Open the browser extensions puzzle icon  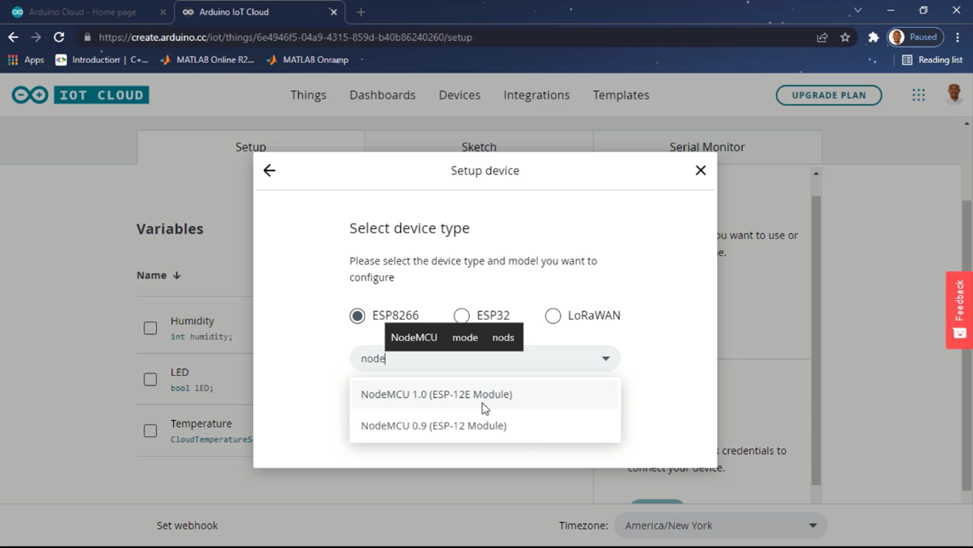tap(873, 37)
